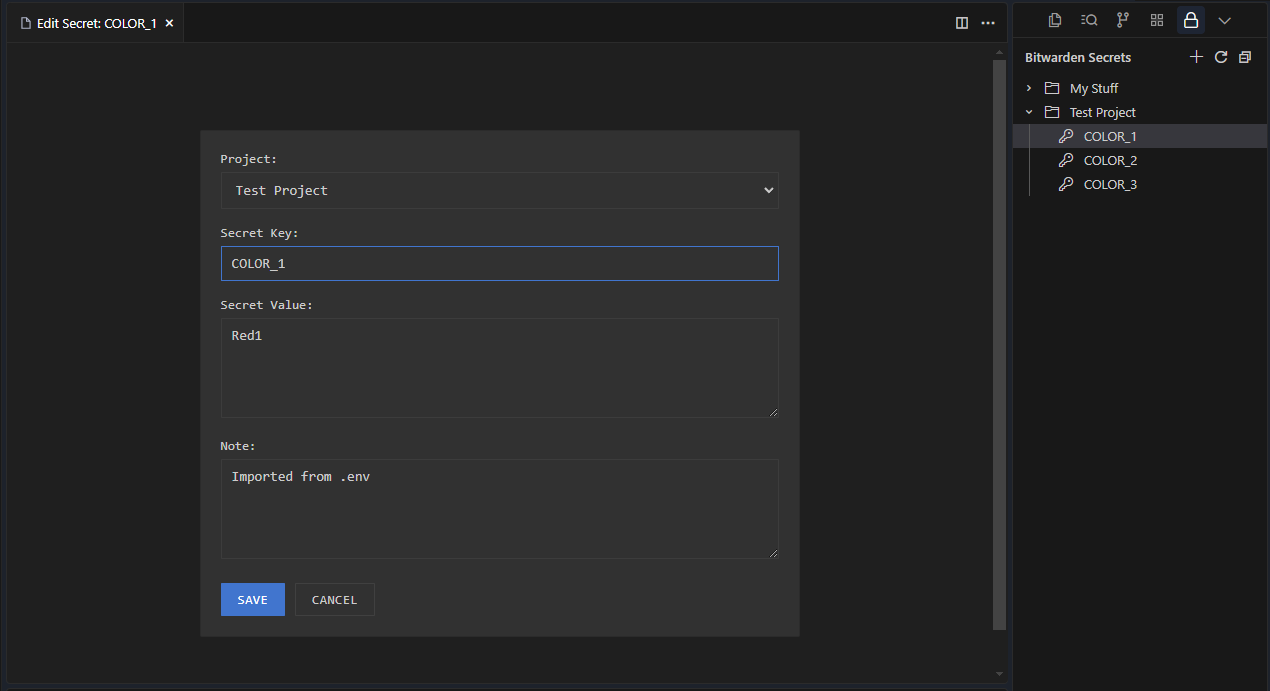Image resolution: width=1270 pixels, height=691 pixels.
Task: Open the Extensions grid icon
Action: pyautogui.click(x=1157, y=20)
